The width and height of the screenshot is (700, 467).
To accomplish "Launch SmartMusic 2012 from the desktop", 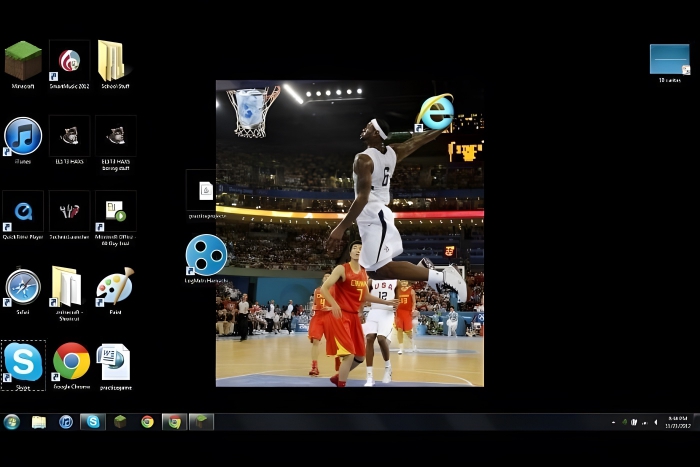I will coord(69,61).
